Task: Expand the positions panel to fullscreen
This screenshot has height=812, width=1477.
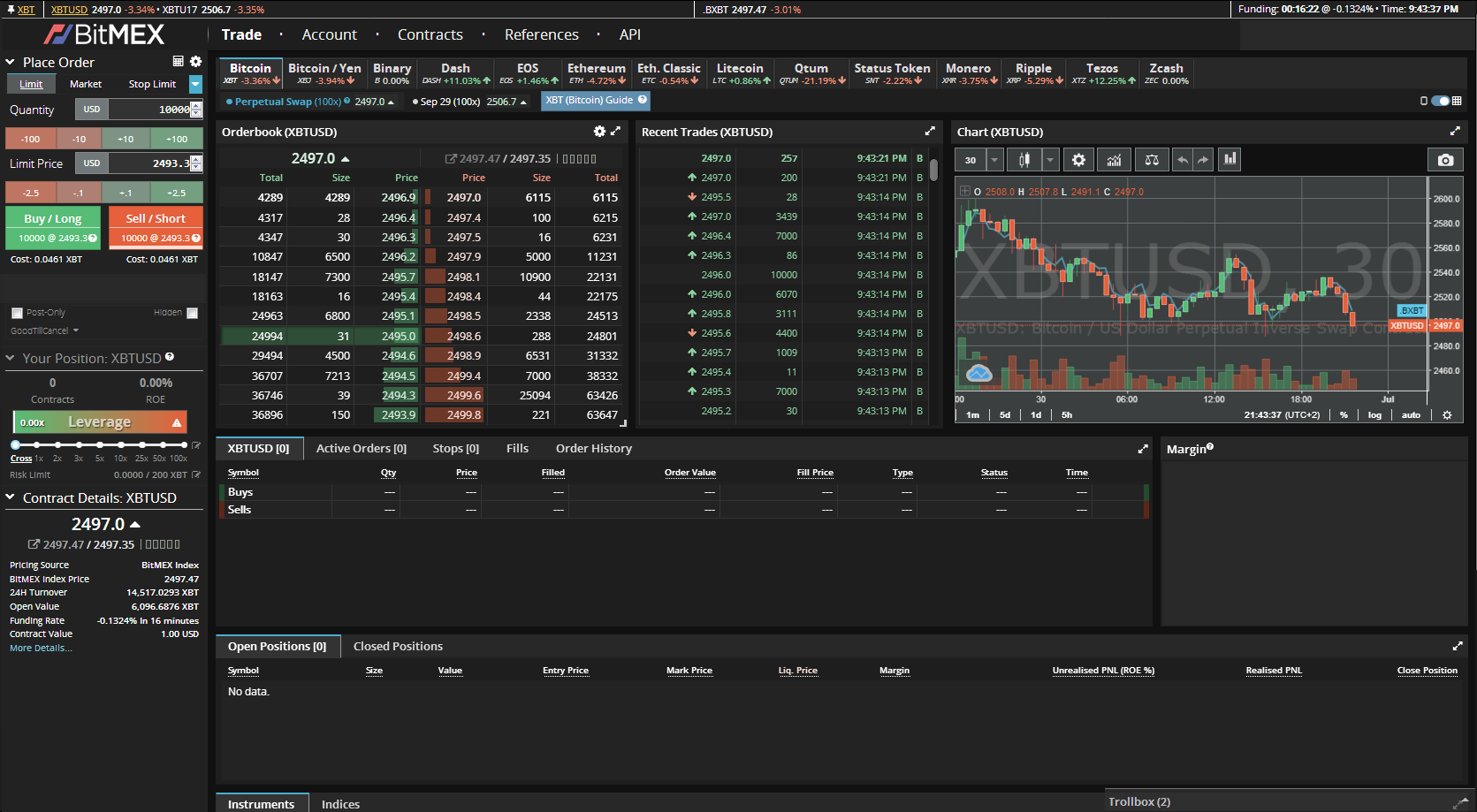Action: (x=1458, y=646)
